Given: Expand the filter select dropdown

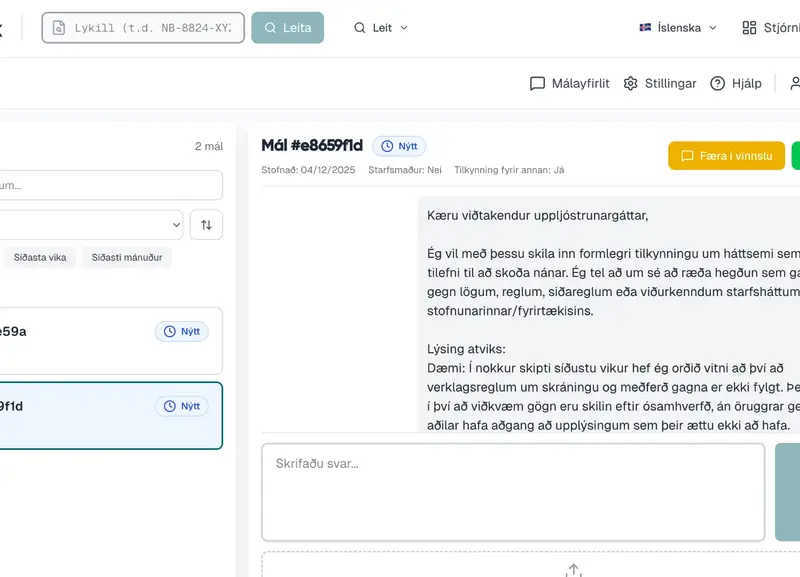Looking at the screenshot, I should pos(91,224).
